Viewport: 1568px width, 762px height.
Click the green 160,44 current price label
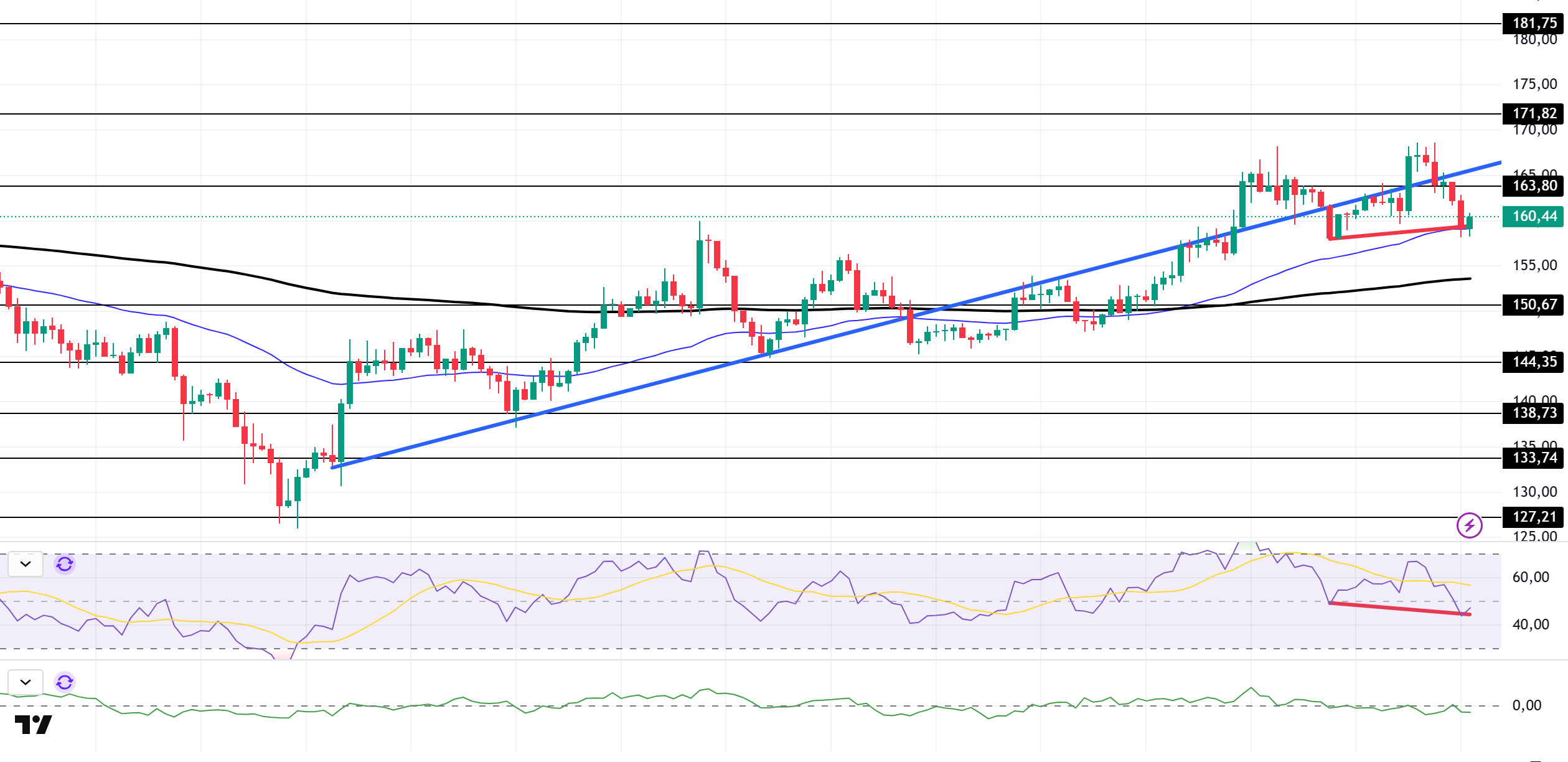1533,217
